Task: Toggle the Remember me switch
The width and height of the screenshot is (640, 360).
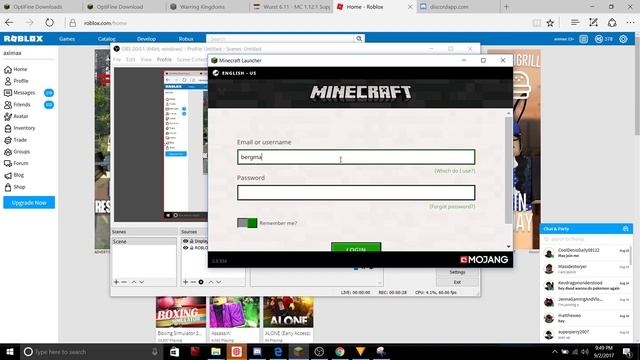Action: pos(247,223)
